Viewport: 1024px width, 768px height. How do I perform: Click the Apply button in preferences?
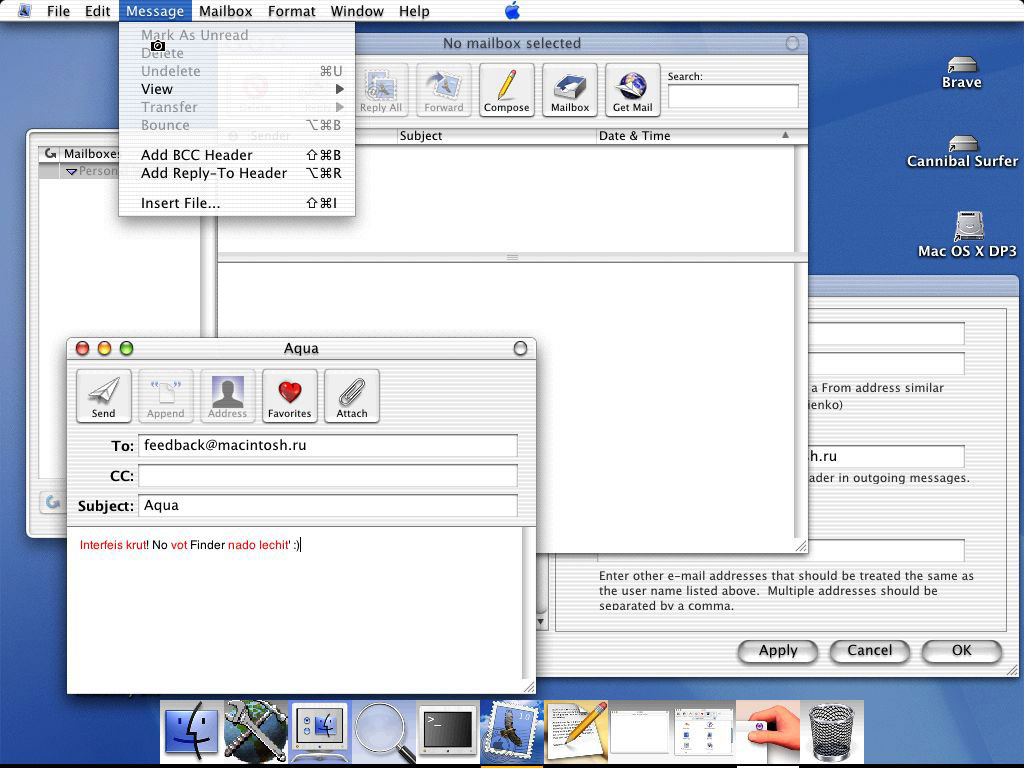click(778, 650)
